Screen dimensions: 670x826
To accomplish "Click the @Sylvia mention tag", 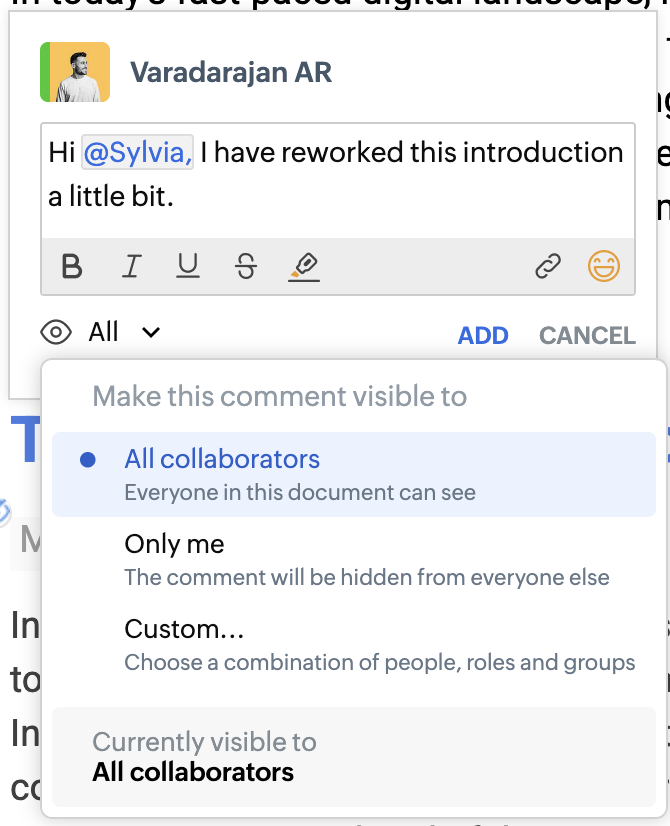I will click(x=138, y=153).
